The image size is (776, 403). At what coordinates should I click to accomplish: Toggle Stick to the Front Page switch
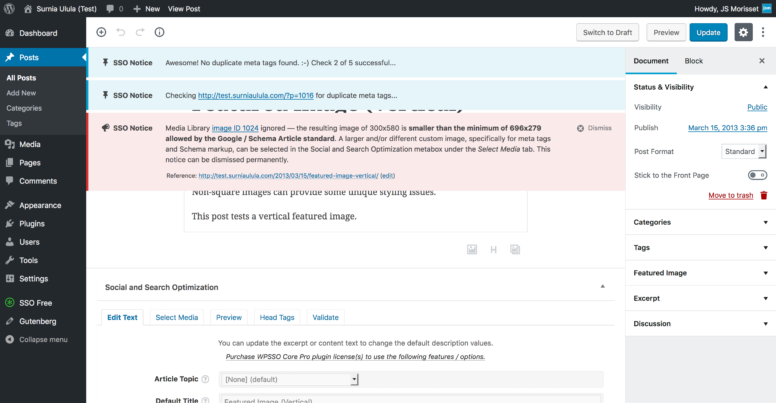[x=757, y=175]
